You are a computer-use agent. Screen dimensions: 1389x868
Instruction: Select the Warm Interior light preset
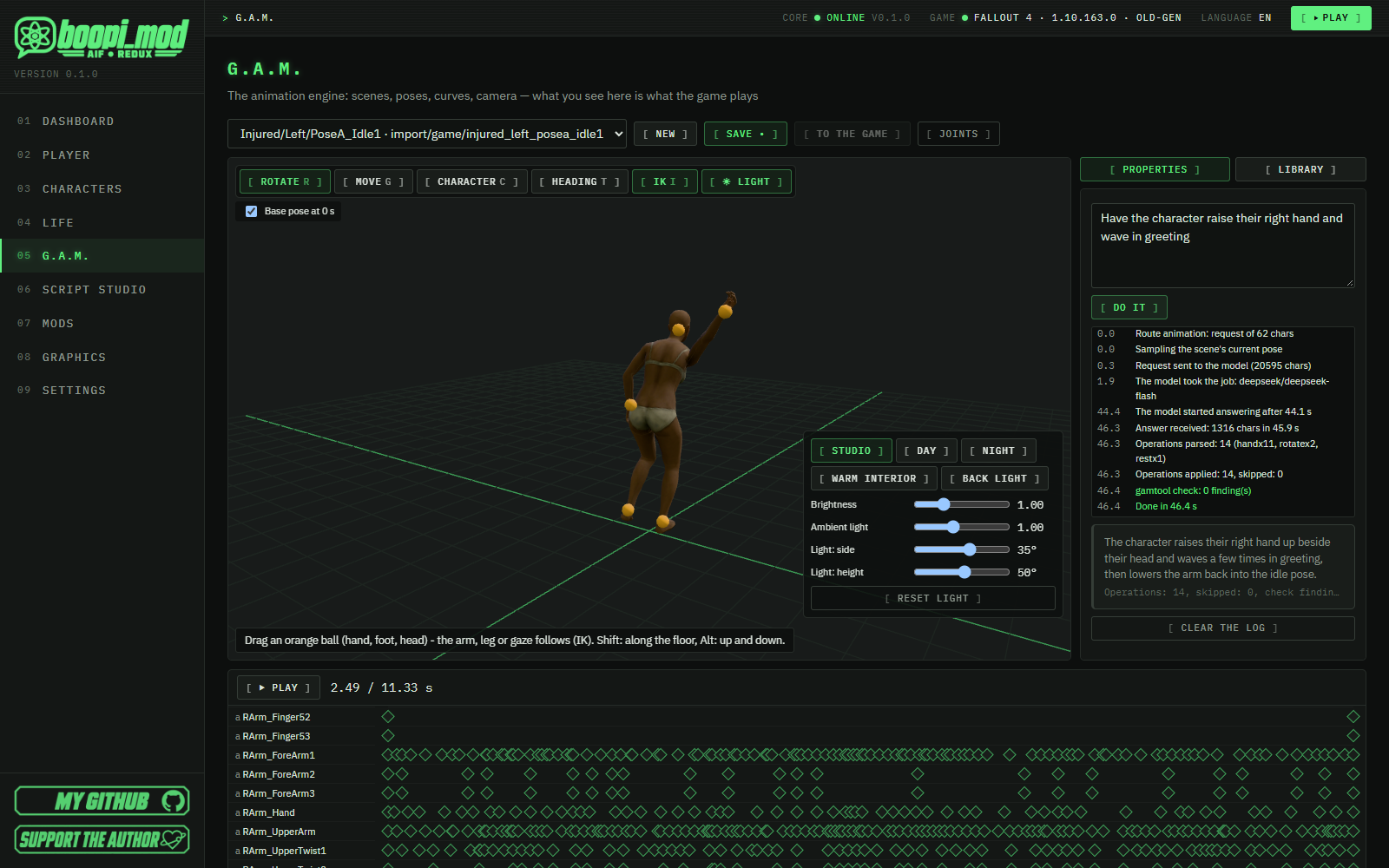tap(874, 478)
